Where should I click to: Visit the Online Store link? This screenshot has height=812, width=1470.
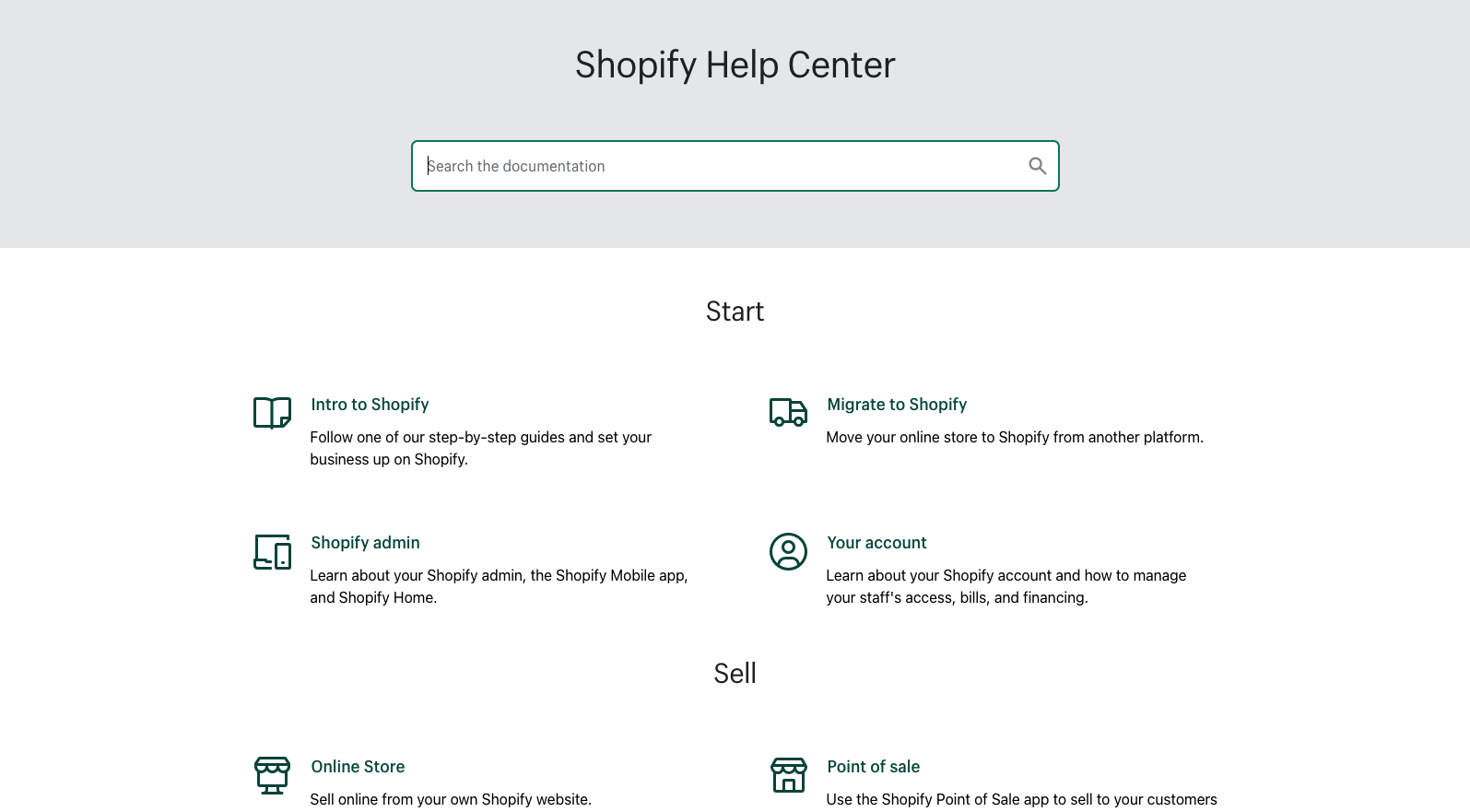point(358,767)
